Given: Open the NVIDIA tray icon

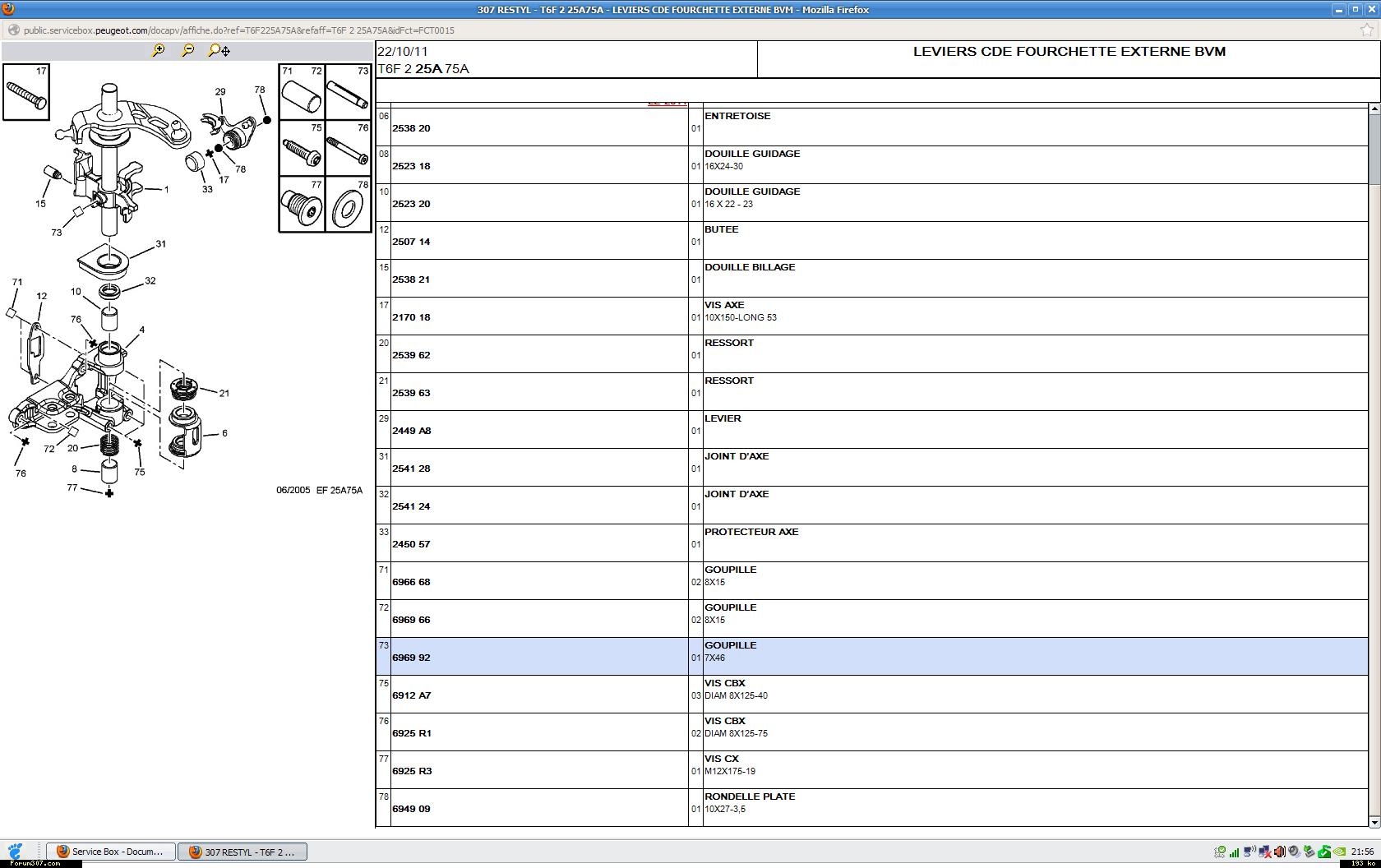Looking at the screenshot, I should tap(1339, 852).
